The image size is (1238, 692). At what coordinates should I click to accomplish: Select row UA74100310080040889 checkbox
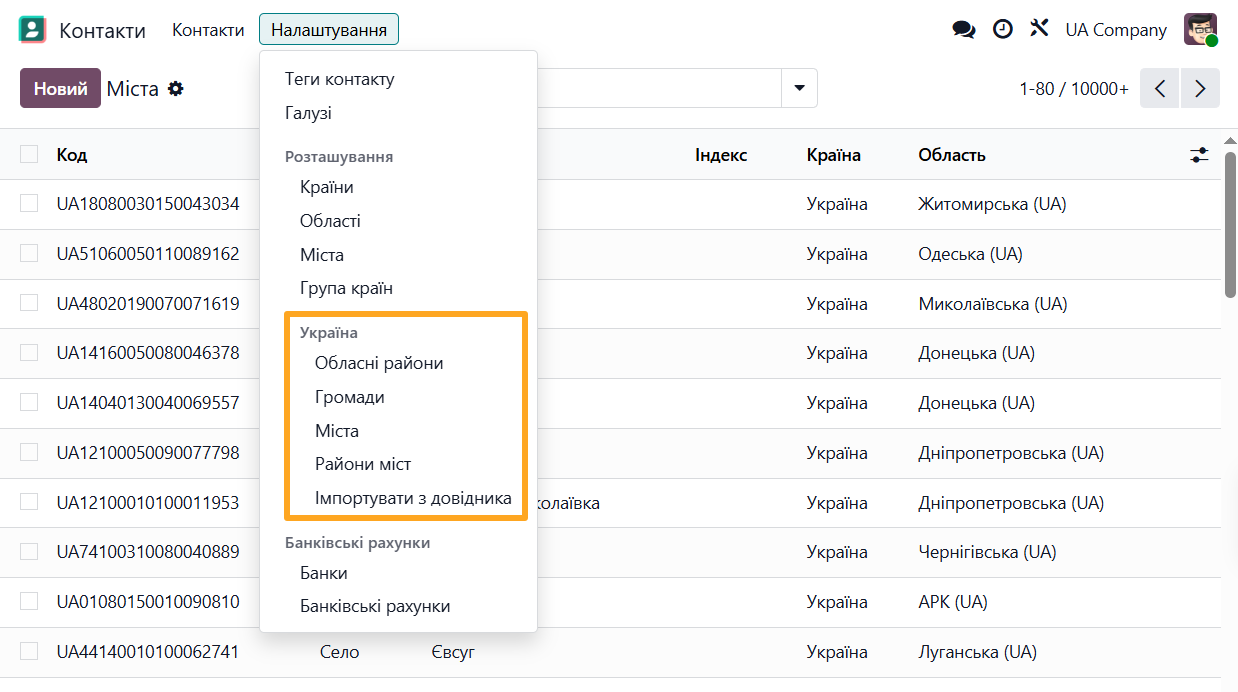coord(29,551)
